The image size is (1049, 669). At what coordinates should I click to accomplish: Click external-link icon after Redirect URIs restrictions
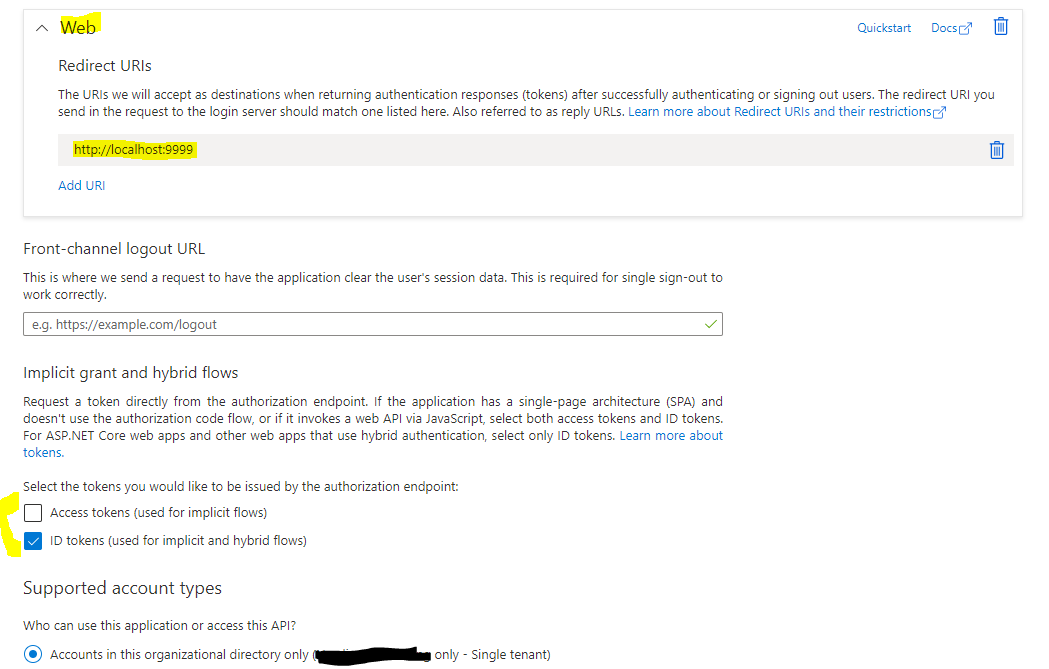939,113
